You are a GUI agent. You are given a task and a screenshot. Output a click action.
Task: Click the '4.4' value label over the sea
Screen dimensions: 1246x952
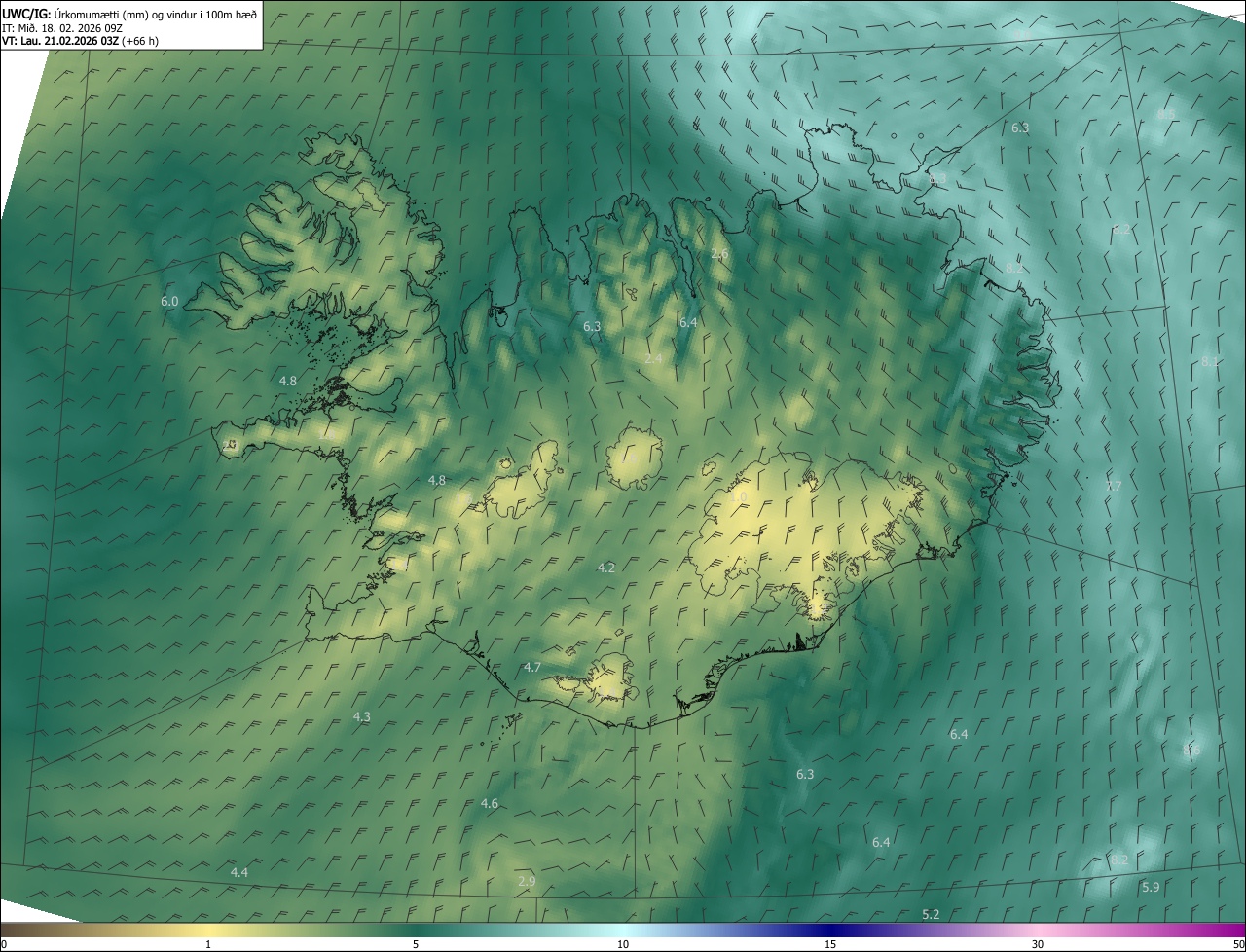pos(239,873)
